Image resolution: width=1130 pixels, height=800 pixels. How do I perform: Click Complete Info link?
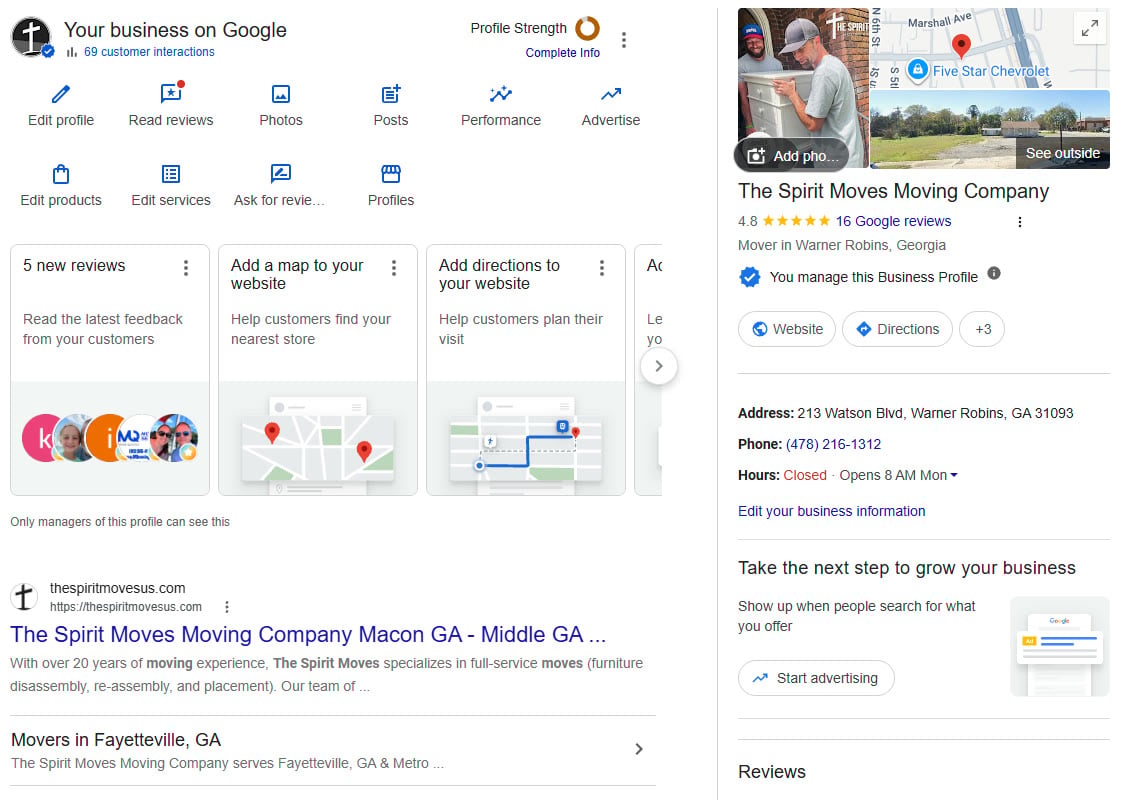coord(562,53)
